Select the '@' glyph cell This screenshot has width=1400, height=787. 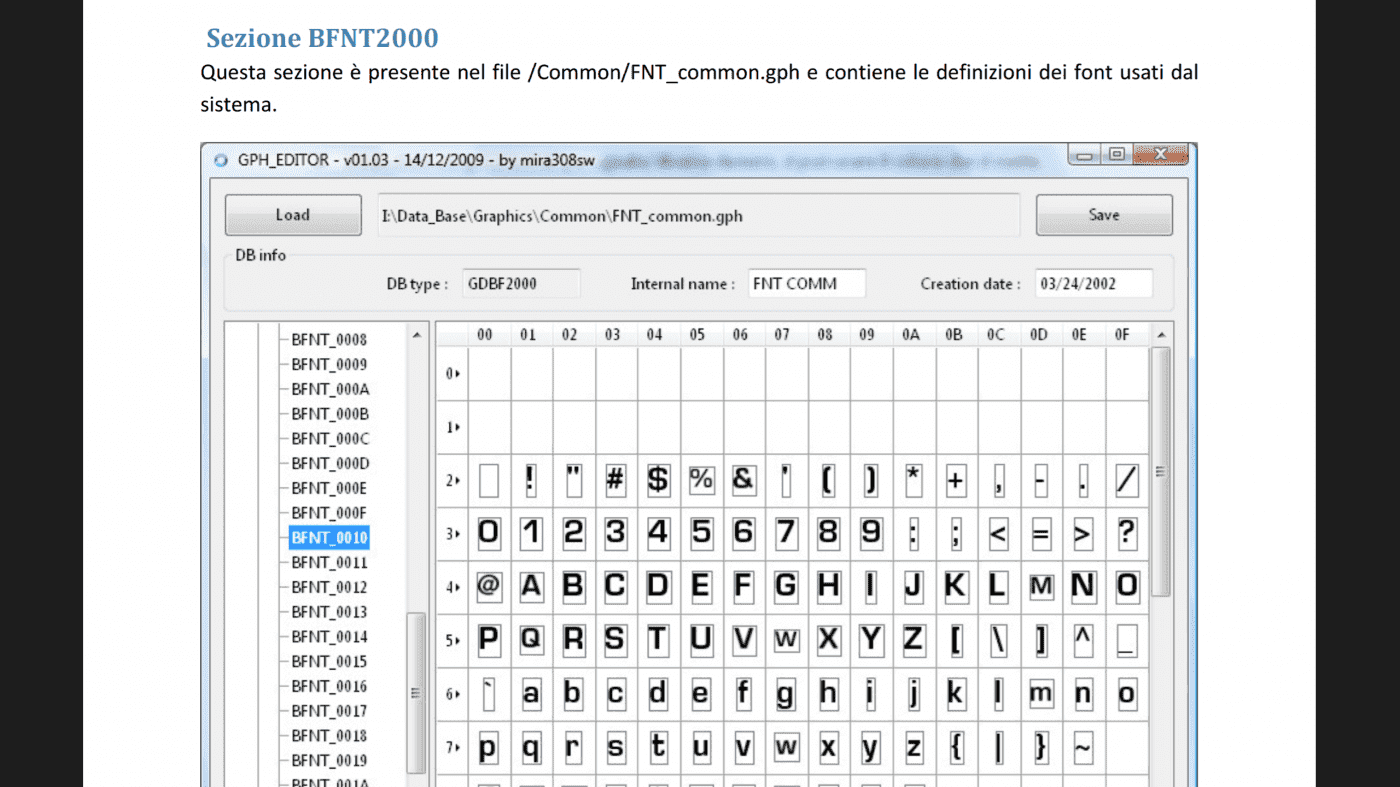(488, 587)
